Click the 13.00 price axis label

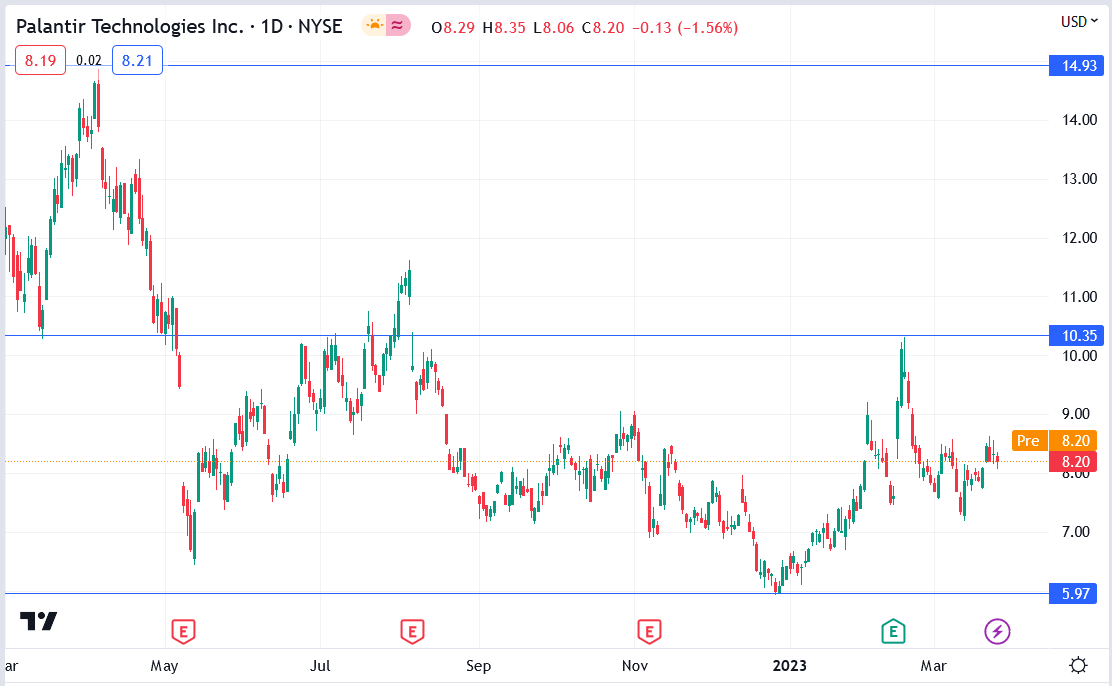coord(1079,179)
